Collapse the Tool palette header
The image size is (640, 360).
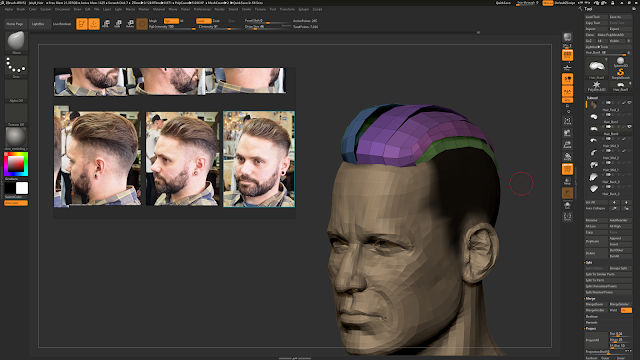[588, 9]
